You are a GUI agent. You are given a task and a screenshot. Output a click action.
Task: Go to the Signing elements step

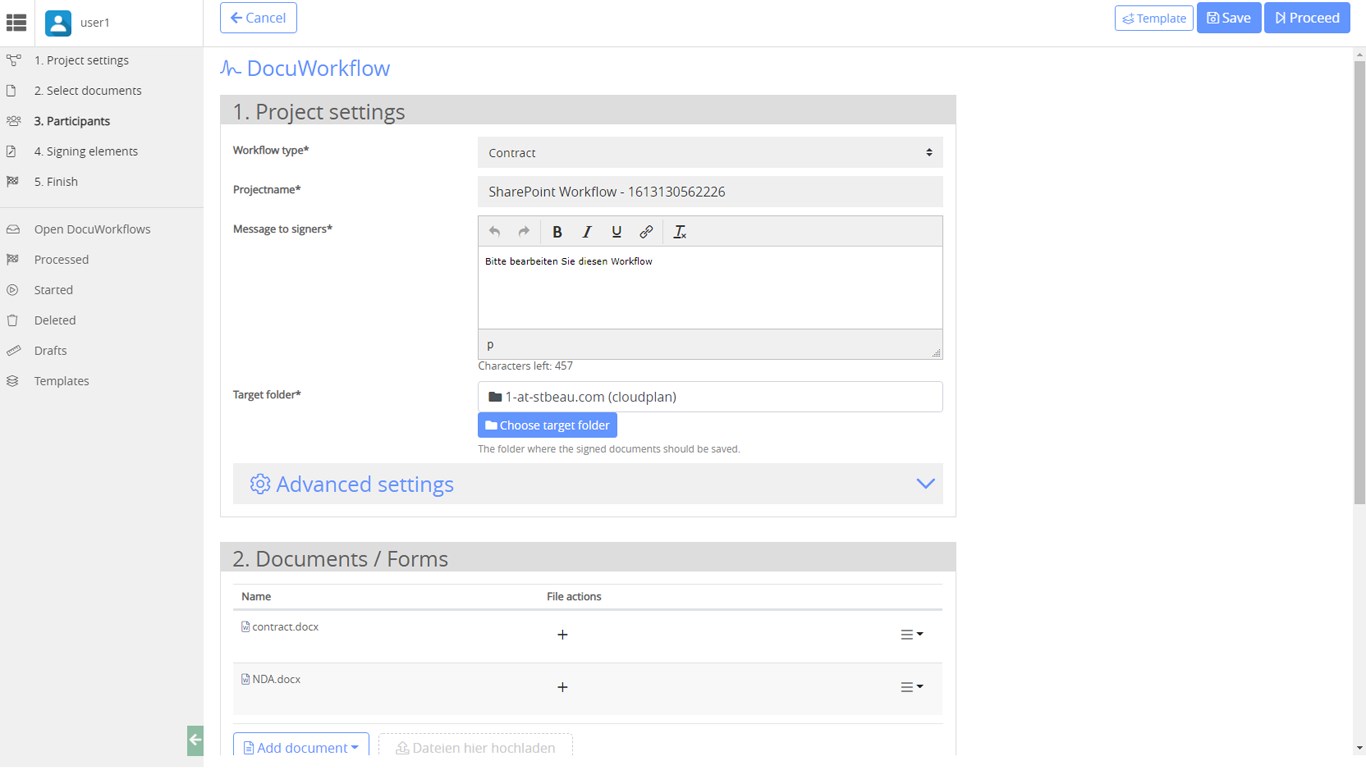(x=86, y=151)
